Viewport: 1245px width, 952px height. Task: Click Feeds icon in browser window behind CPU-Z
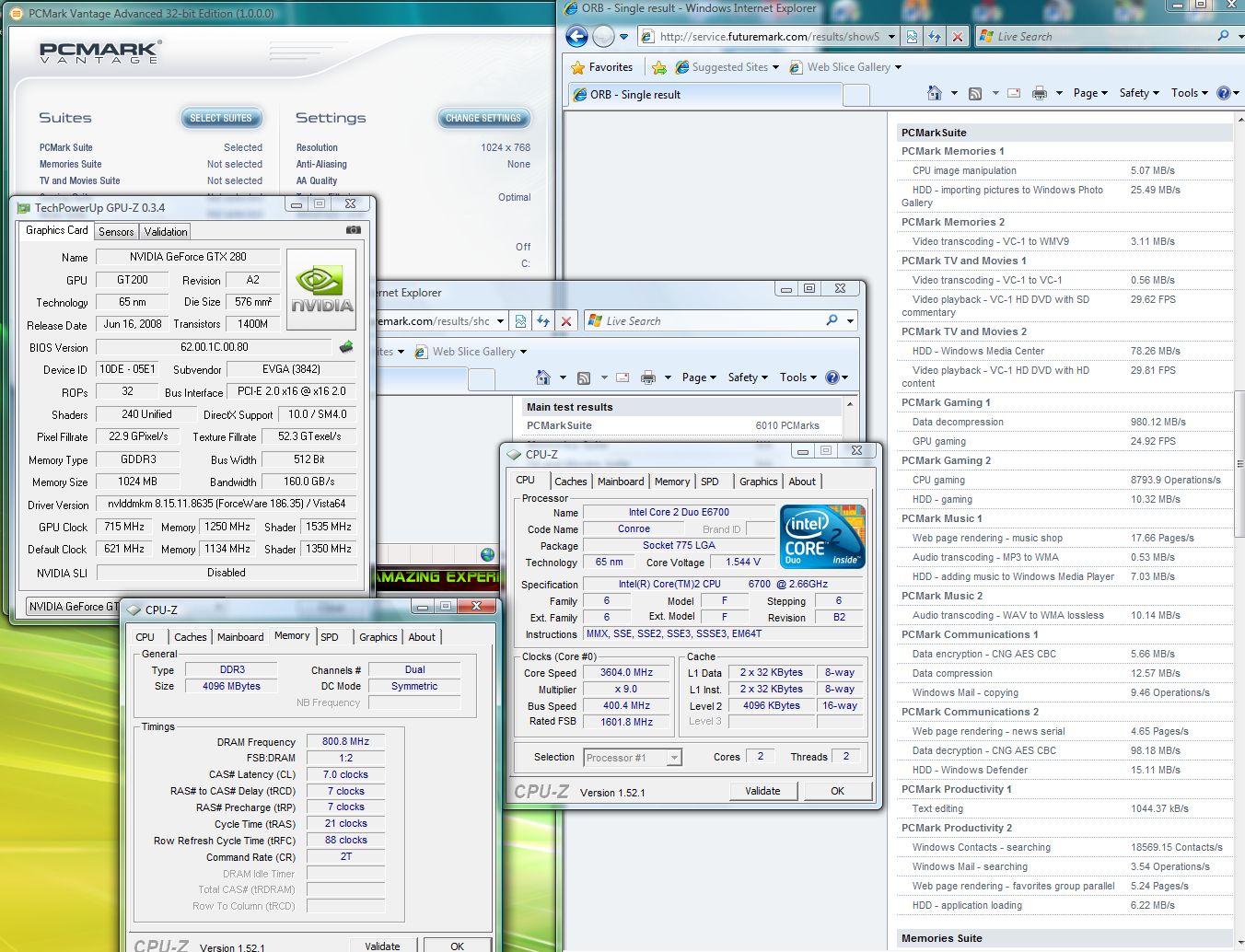(584, 377)
